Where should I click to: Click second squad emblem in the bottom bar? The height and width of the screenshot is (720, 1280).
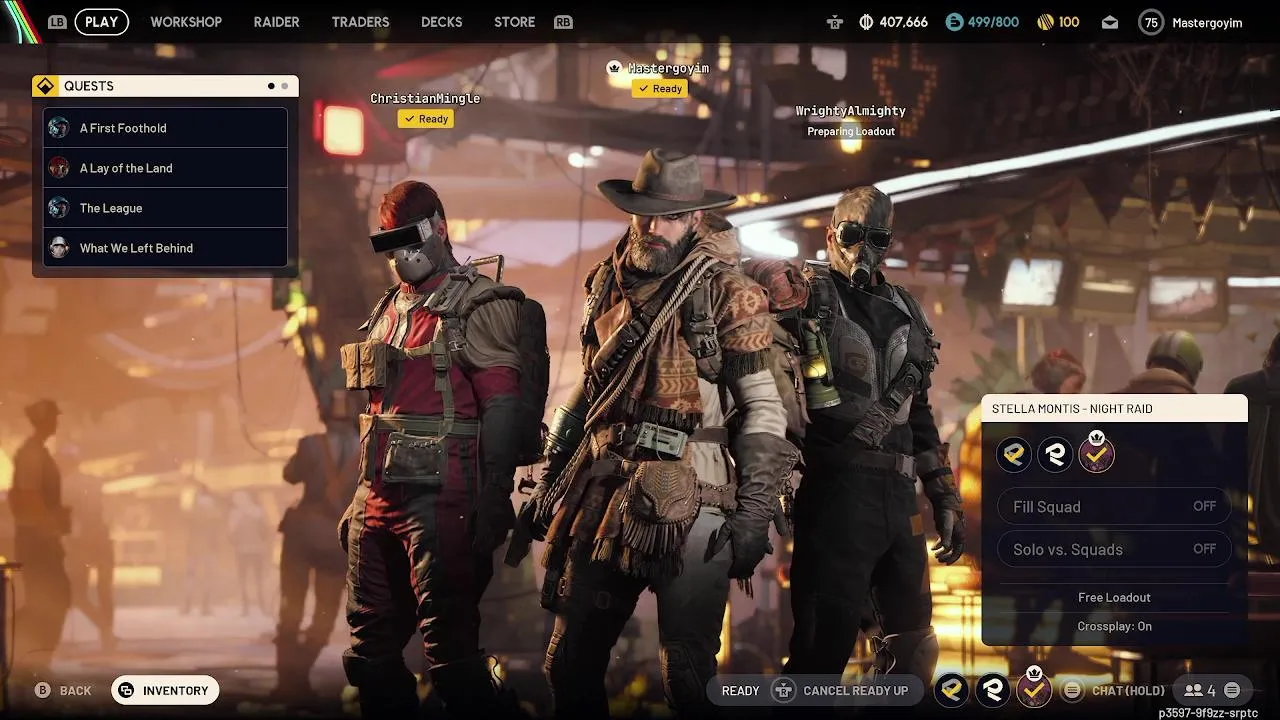[x=992, y=690]
